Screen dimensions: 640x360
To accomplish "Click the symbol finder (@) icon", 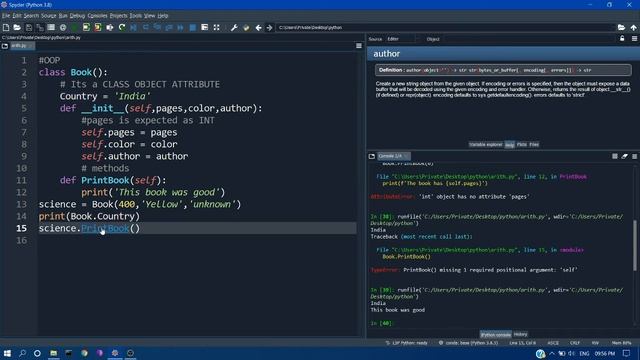I will 63,27.
